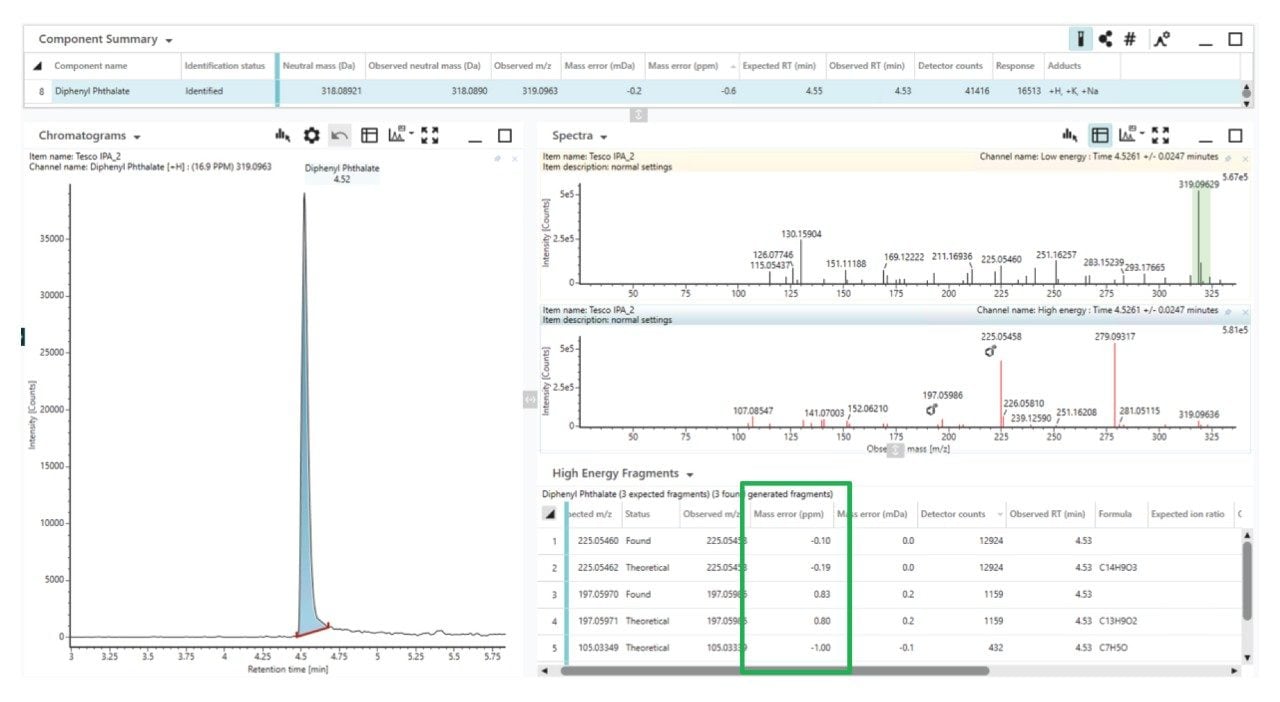The image size is (1280, 702).
Task: Click the splitter handle below Component Summary table
Action: tap(639, 115)
